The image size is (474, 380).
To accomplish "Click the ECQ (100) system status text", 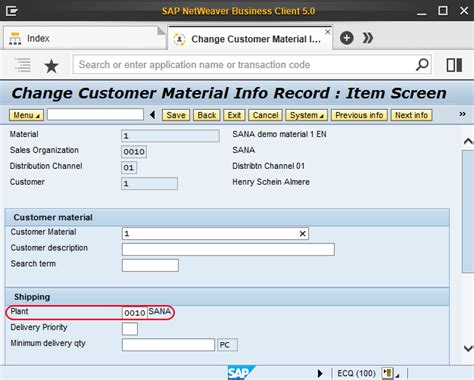I will (x=356, y=373).
